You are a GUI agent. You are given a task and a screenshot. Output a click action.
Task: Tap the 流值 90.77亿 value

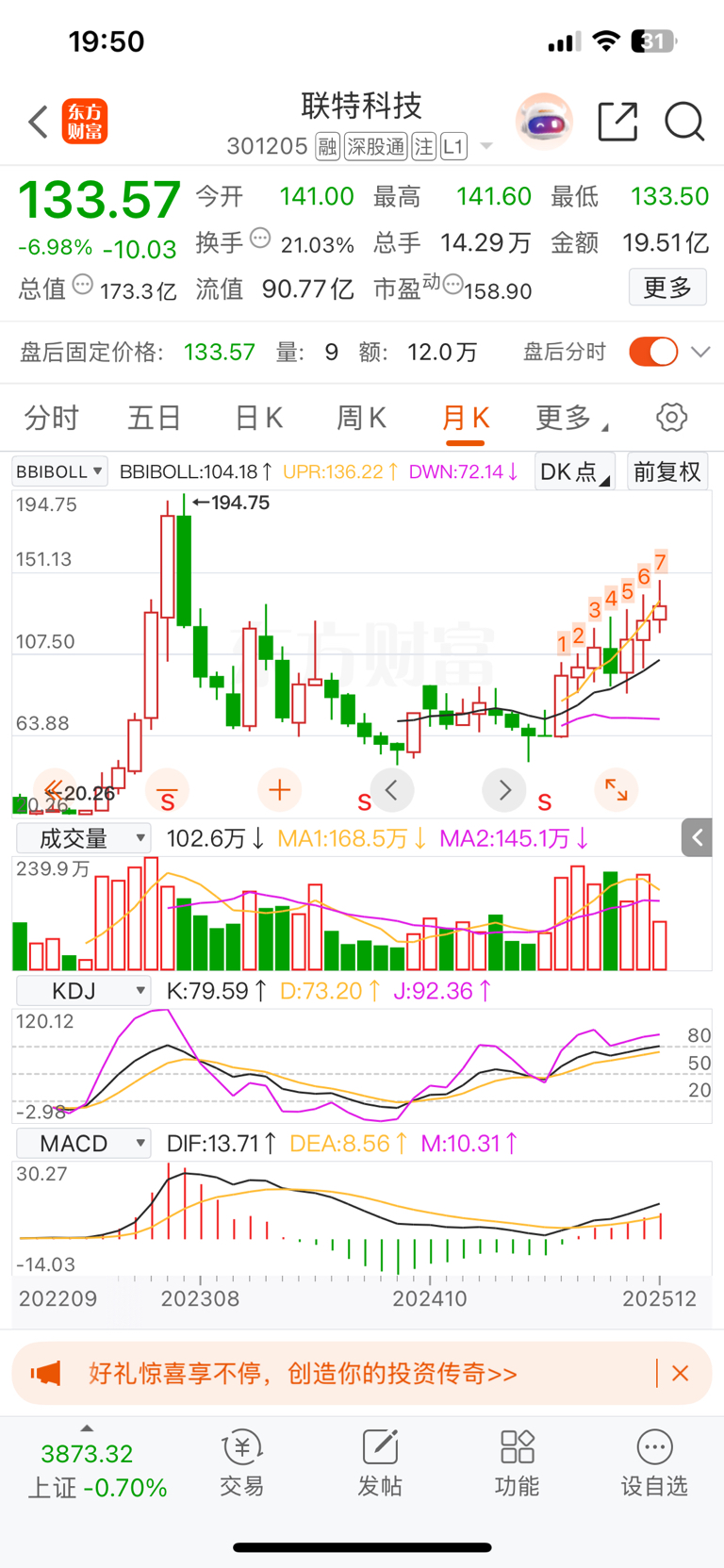point(307,289)
